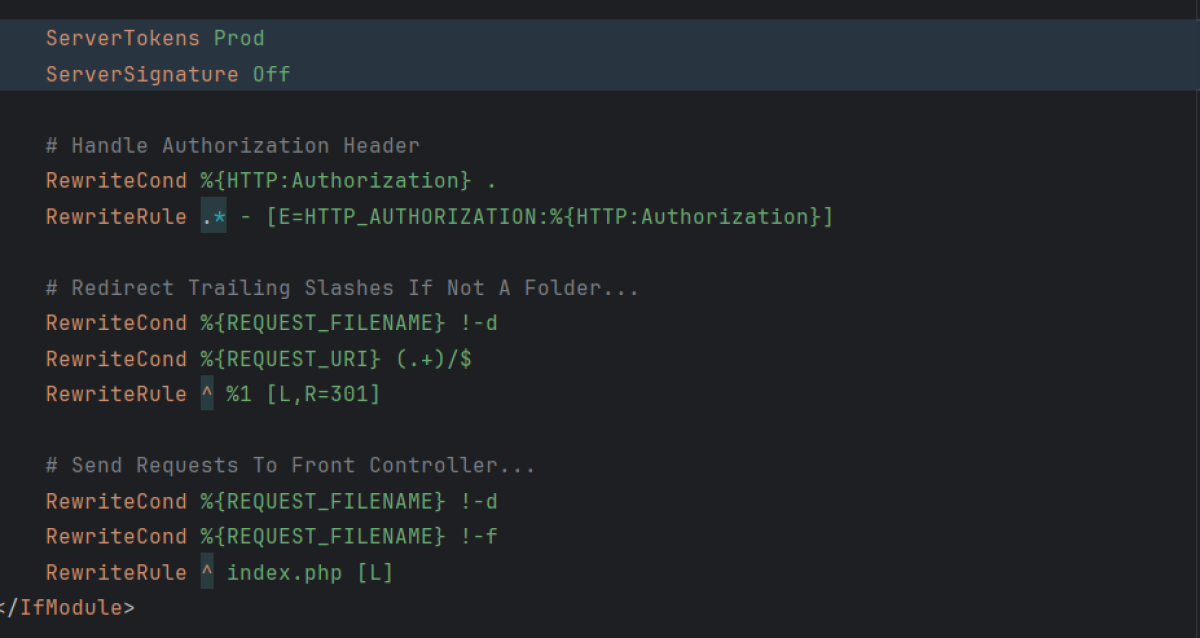Click the Redirect Trailing Slashes comment line
Image resolution: width=1200 pixels, height=638 pixels.
pos(342,289)
